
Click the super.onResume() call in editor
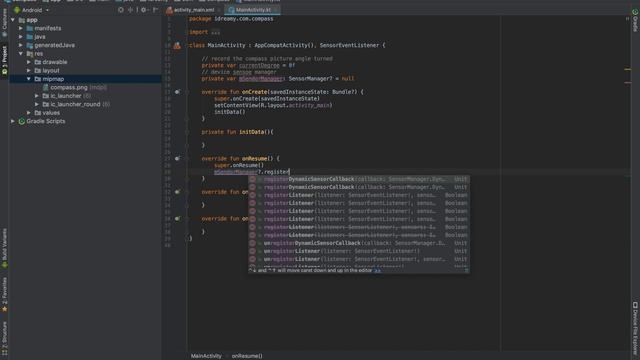pyautogui.click(x=239, y=165)
